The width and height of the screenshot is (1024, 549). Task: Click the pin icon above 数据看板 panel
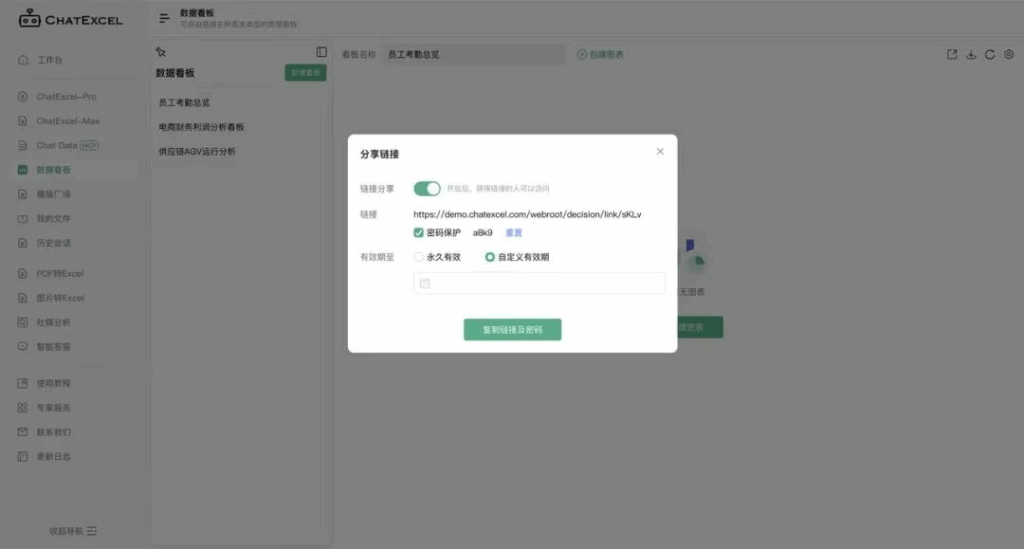point(161,52)
